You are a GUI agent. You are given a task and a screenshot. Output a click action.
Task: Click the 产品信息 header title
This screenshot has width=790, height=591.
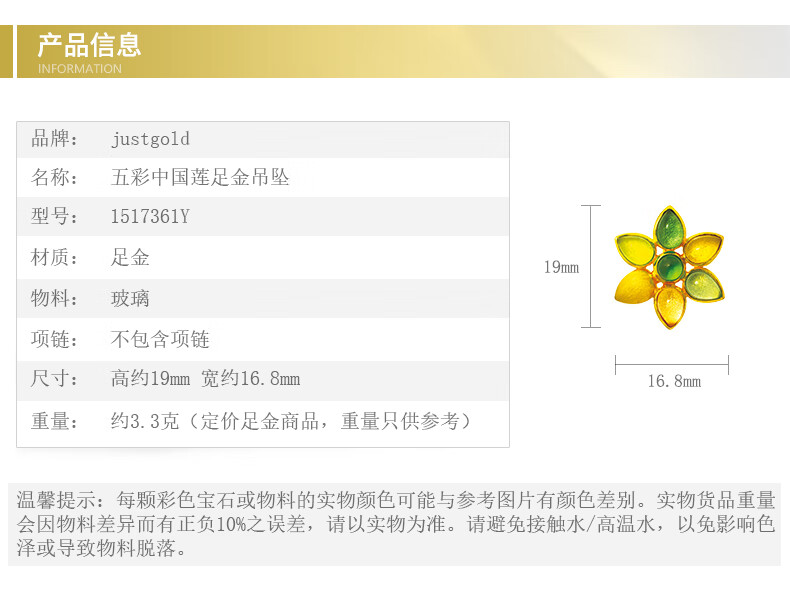(x=89, y=45)
